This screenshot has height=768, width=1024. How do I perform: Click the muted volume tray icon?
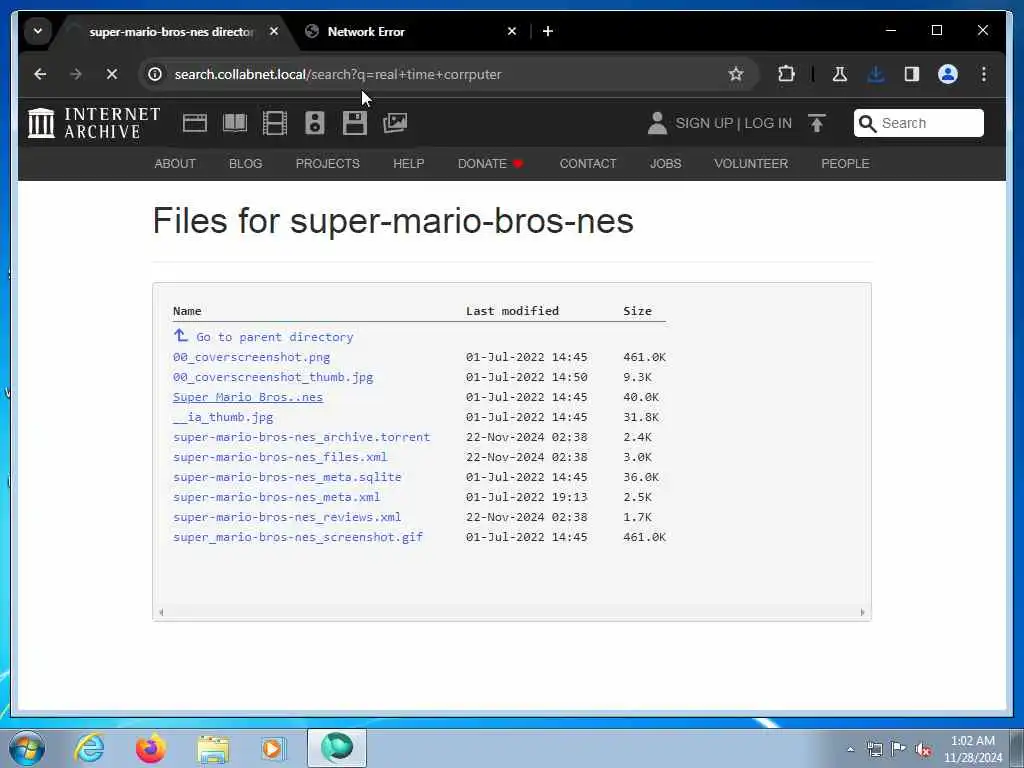coord(923,750)
